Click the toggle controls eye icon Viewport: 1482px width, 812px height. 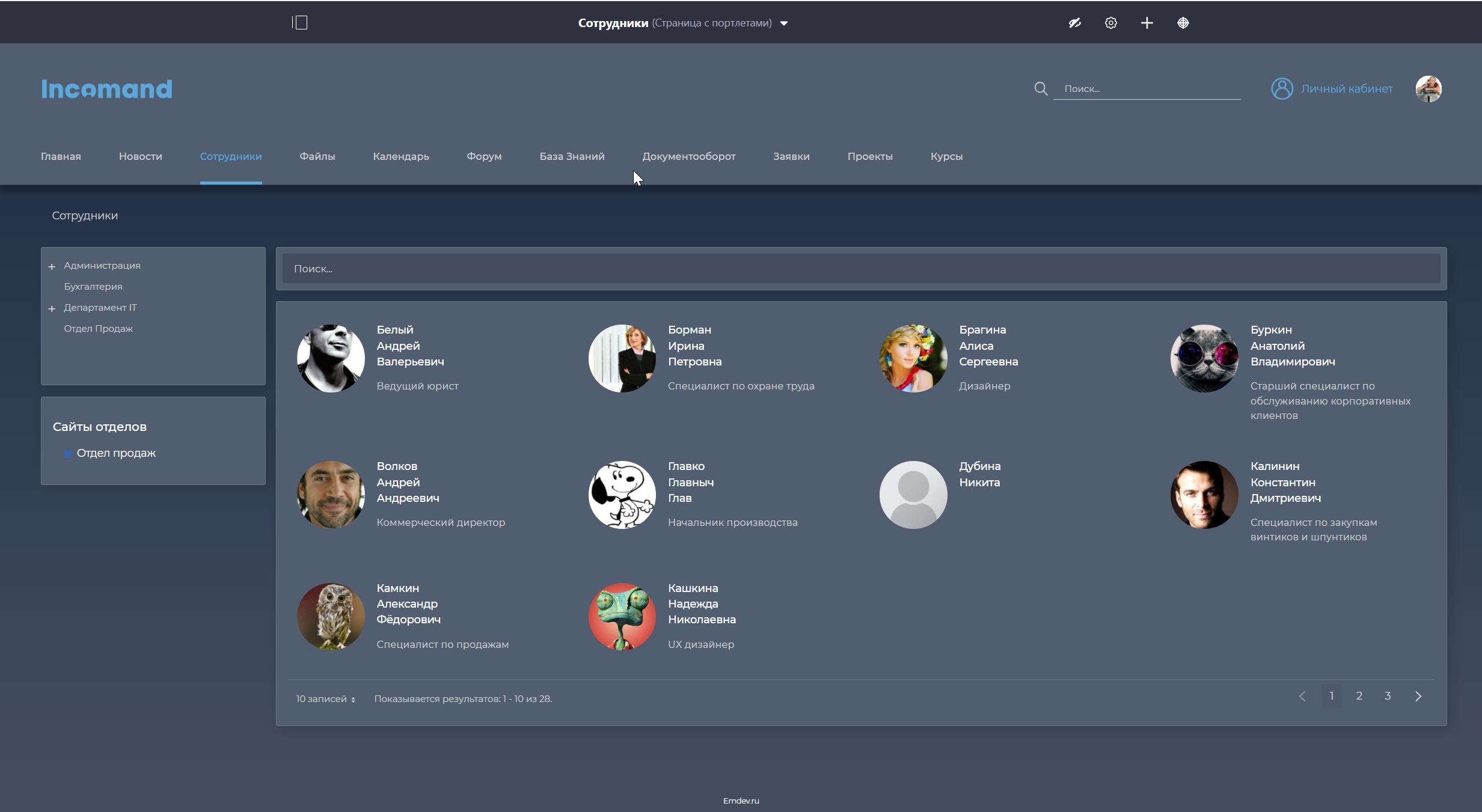[x=1074, y=23]
